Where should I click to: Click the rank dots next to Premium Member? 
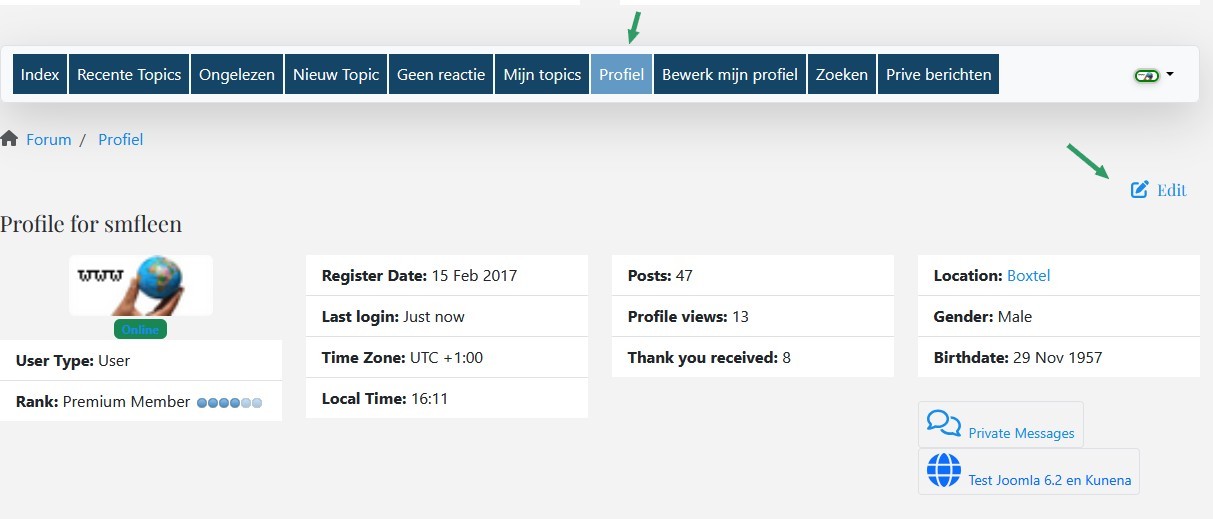(x=229, y=402)
